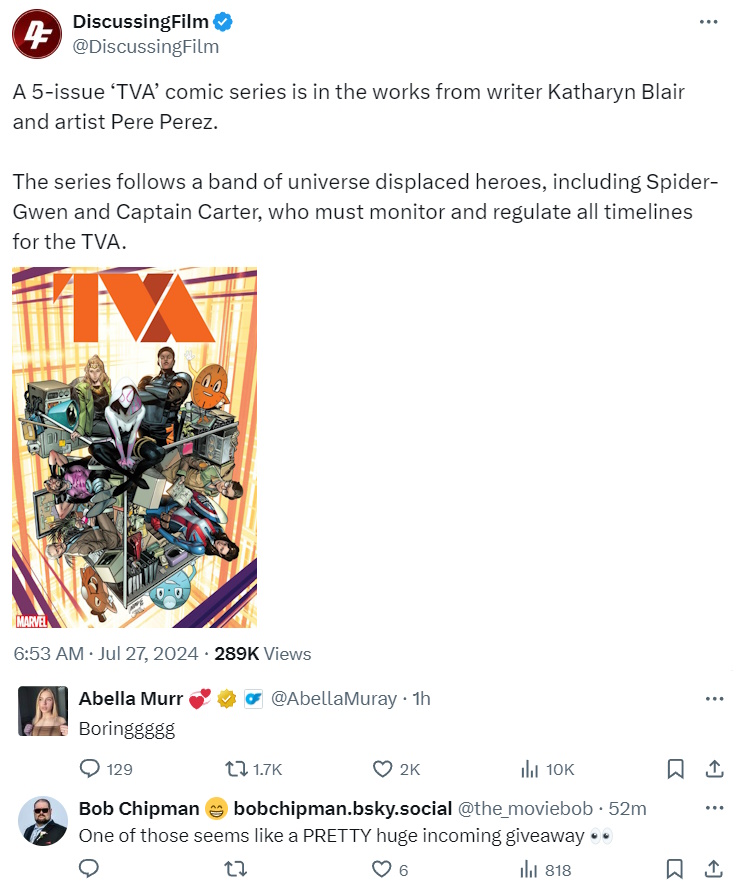Bookmark Bob Chipman's comment
Screen dimensions: 739x887
676,870
